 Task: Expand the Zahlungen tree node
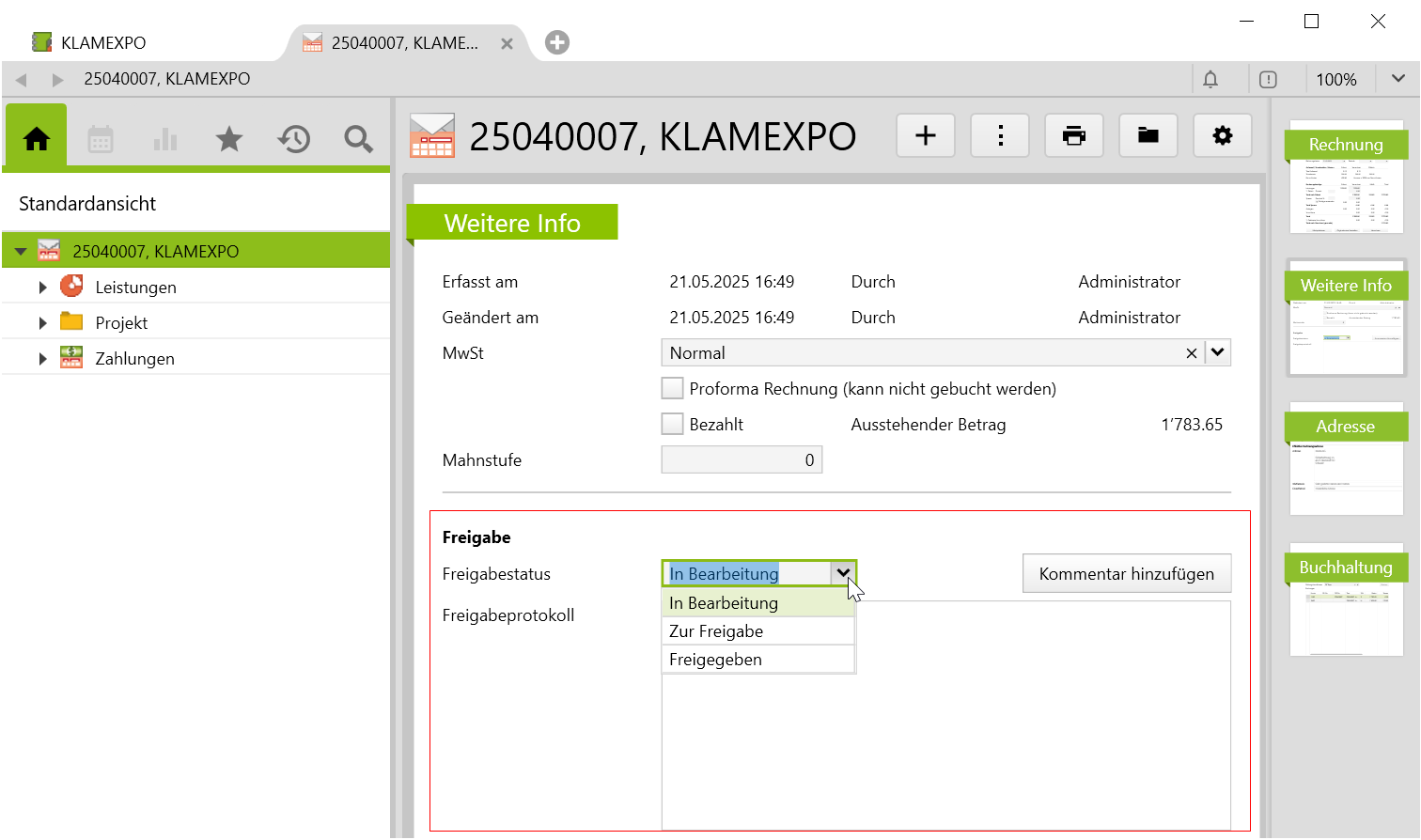point(42,359)
